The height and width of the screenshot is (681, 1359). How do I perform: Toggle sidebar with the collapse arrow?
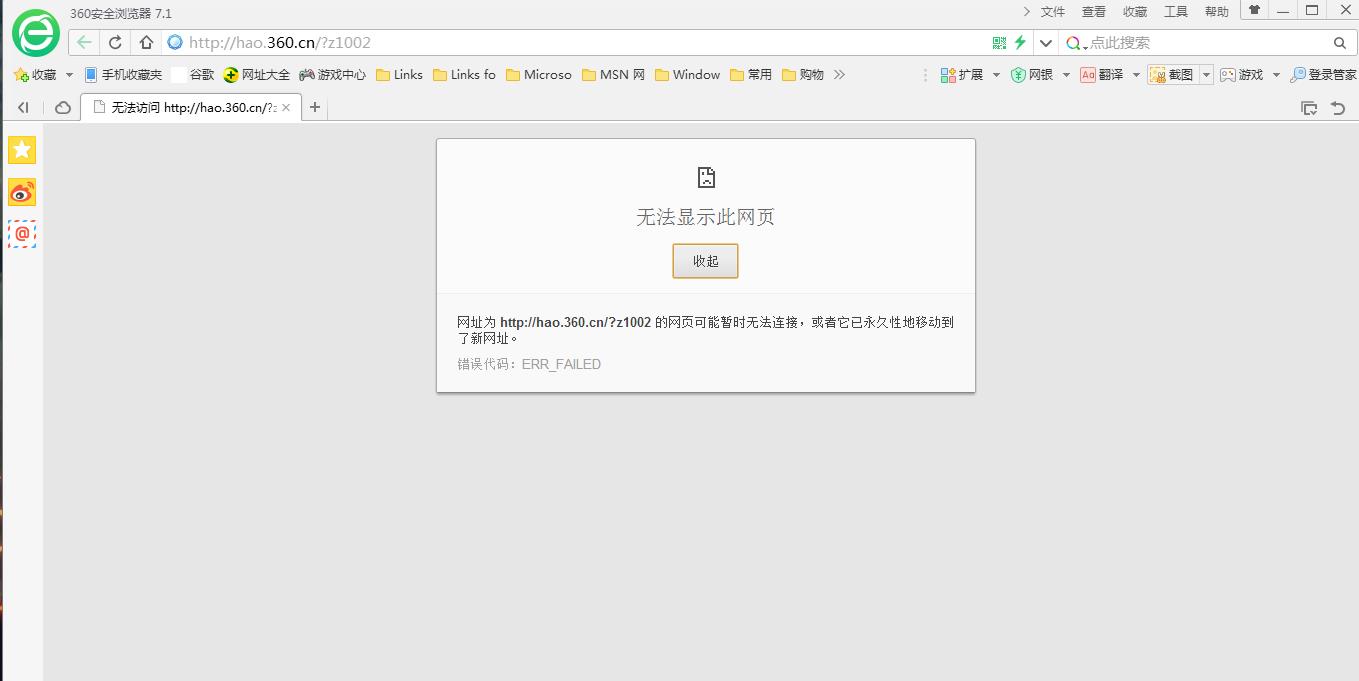tap(23, 107)
